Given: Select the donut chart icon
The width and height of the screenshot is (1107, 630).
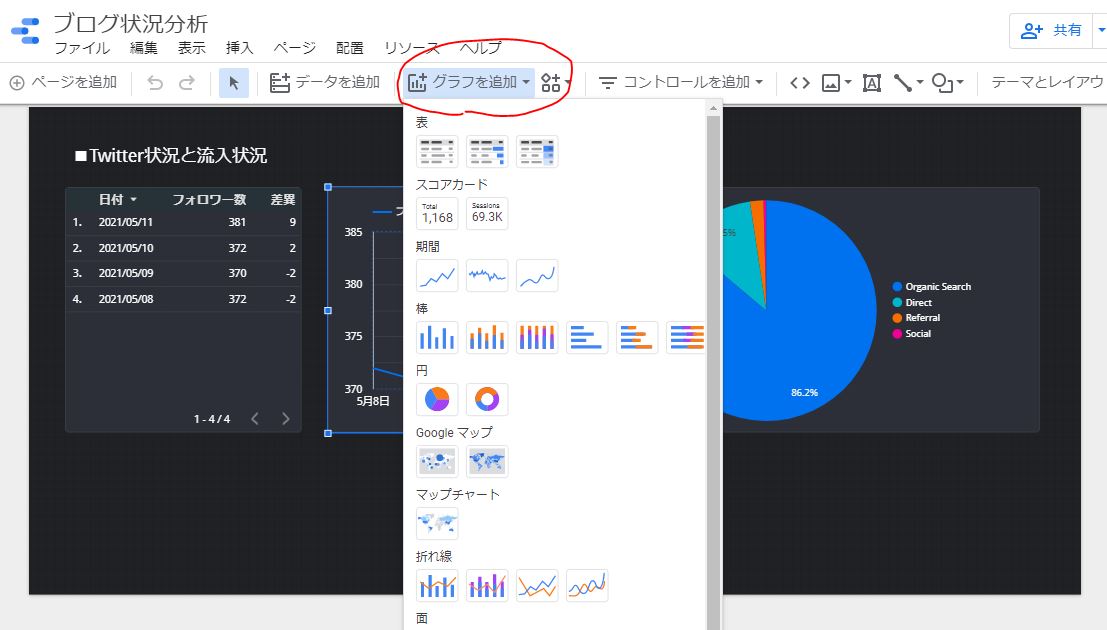Looking at the screenshot, I should (x=487, y=399).
